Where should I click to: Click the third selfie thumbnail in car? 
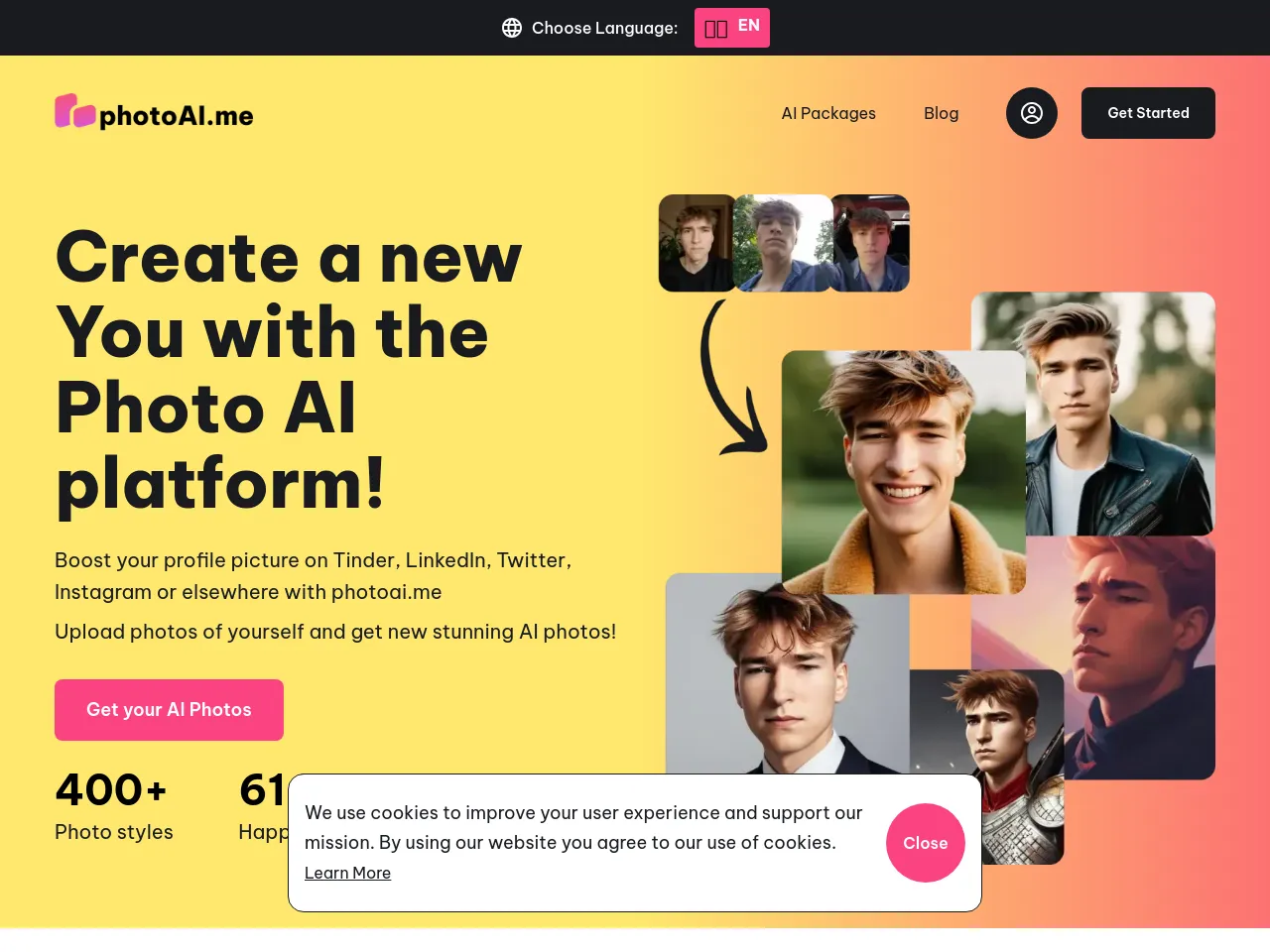point(870,243)
